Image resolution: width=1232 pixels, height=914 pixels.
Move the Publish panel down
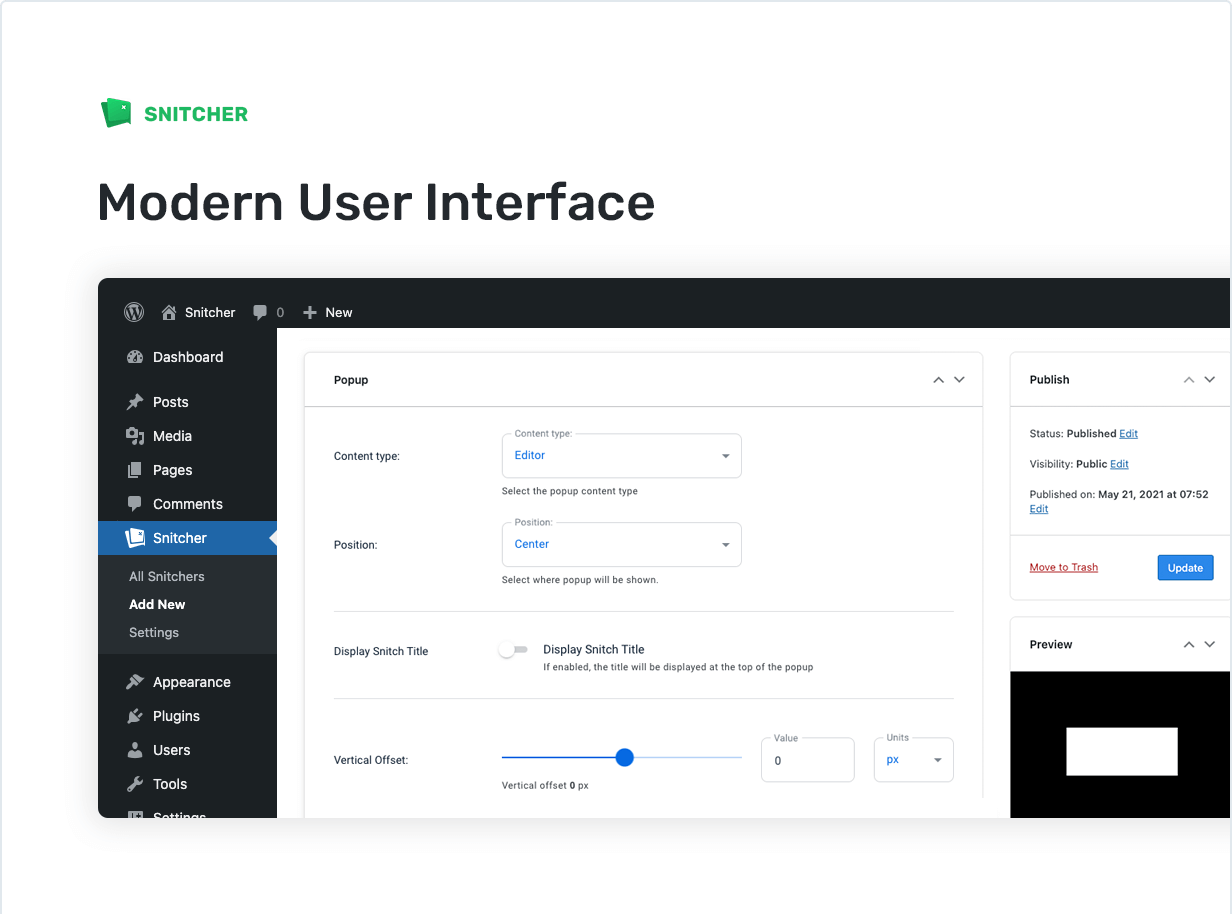point(1210,380)
